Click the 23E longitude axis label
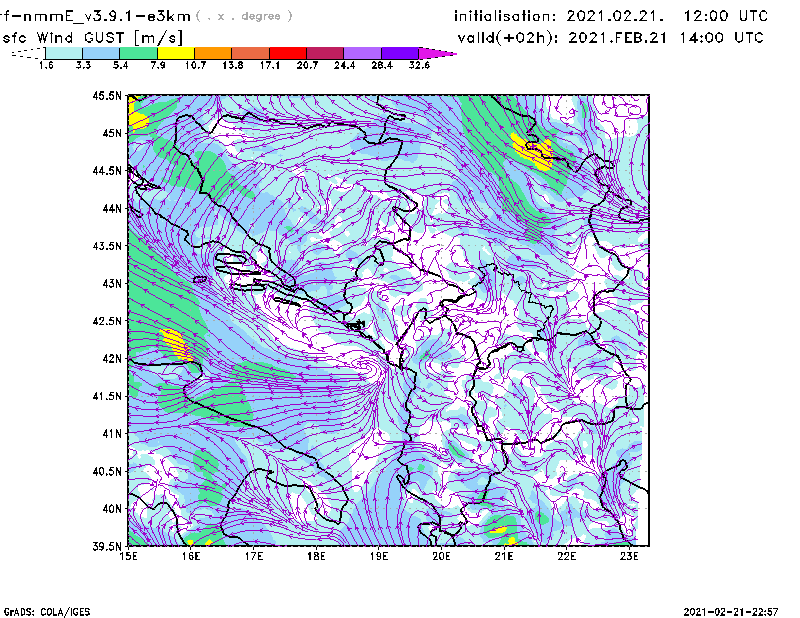 click(629, 556)
